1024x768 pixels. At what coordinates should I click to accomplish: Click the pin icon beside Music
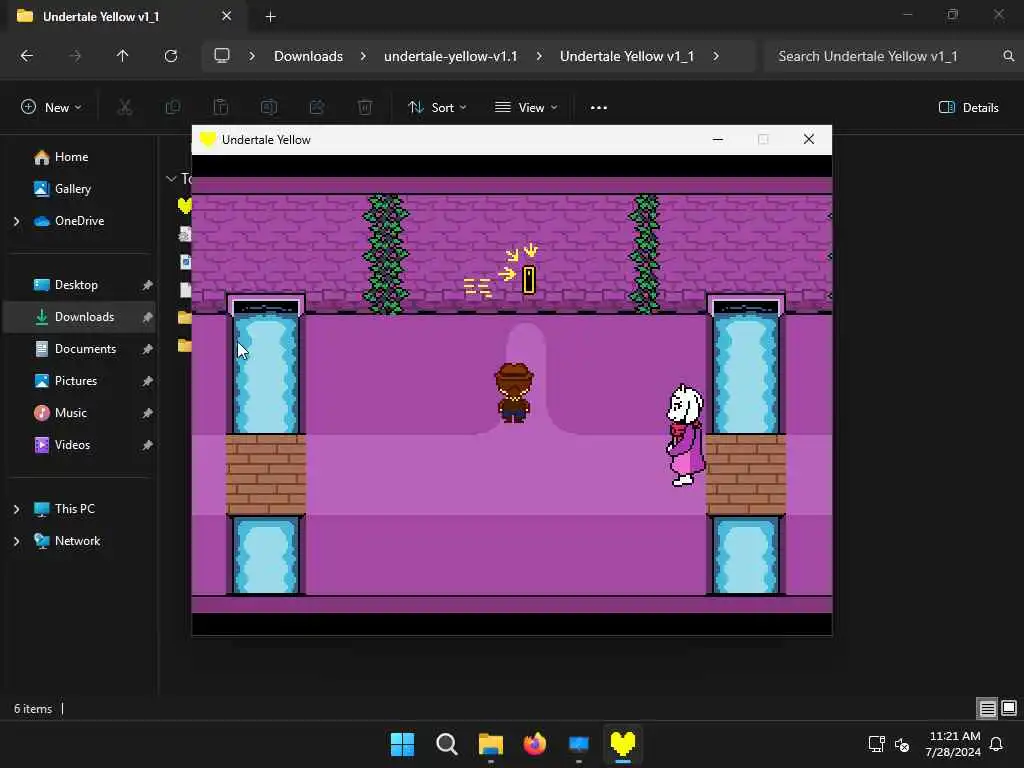[148, 413]
